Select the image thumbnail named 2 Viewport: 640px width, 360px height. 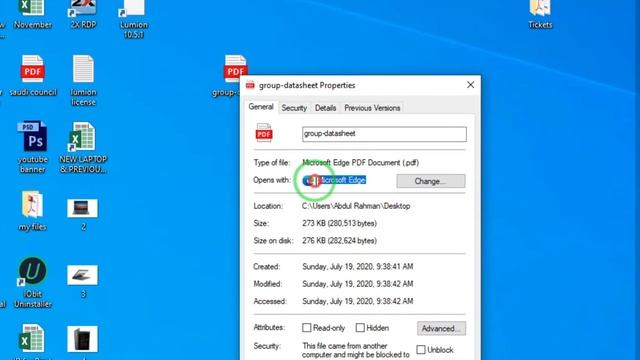[82, 208]
